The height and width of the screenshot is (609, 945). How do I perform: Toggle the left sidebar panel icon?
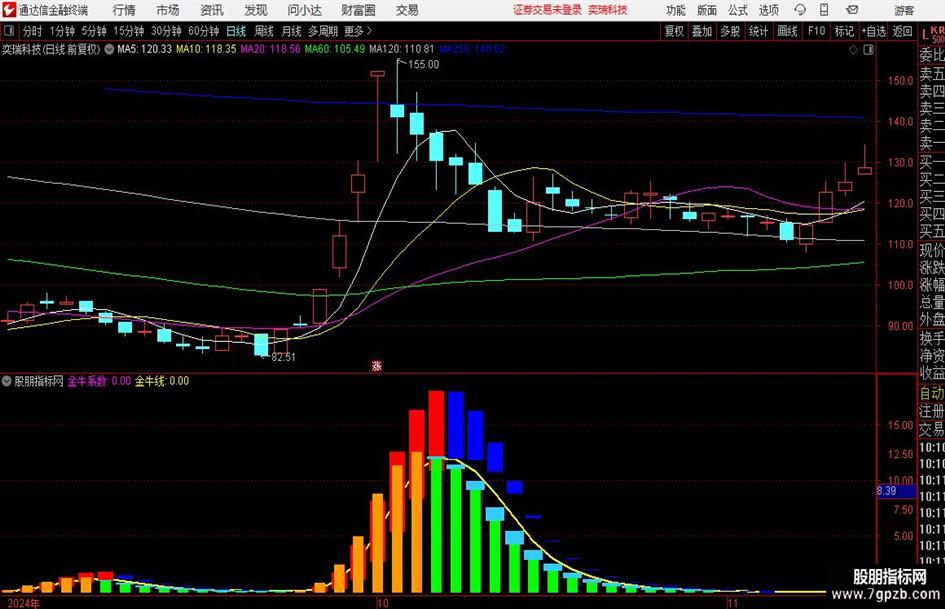[x=8, y=31]
